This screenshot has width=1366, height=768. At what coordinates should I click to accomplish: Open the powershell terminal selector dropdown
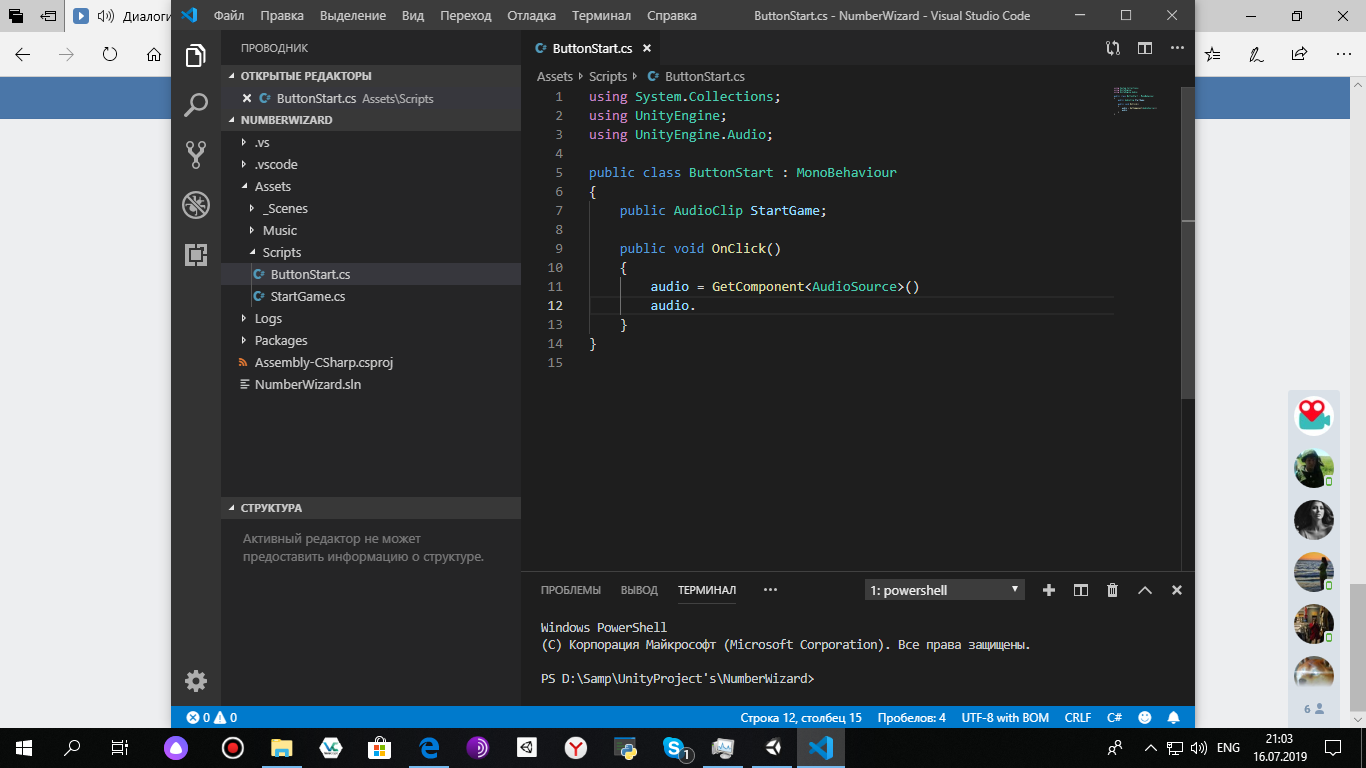coord(944,590)
